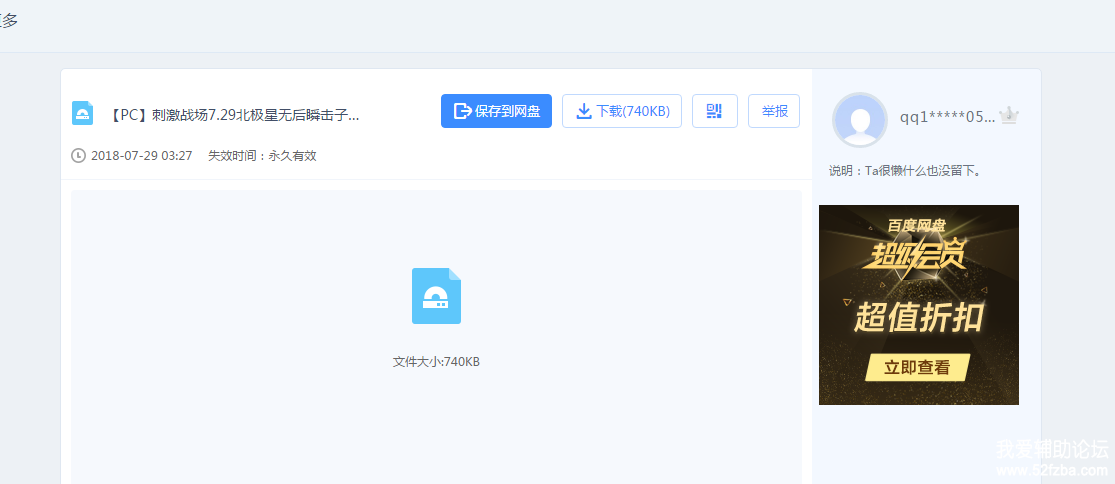This screenshot has height=484, width=1115.
Task: Click the large file icon in preview
Action: pos(437,296)
